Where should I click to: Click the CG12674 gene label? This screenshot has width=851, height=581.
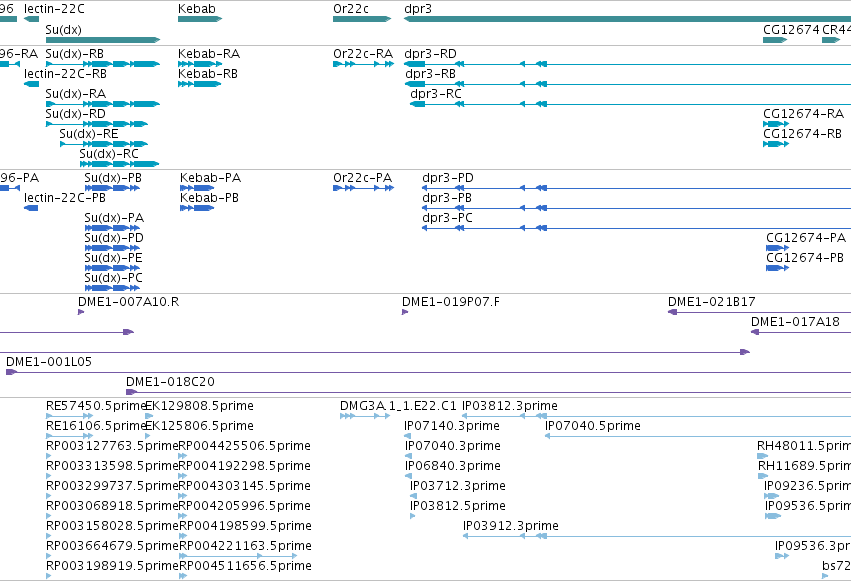tap(791, 29)
